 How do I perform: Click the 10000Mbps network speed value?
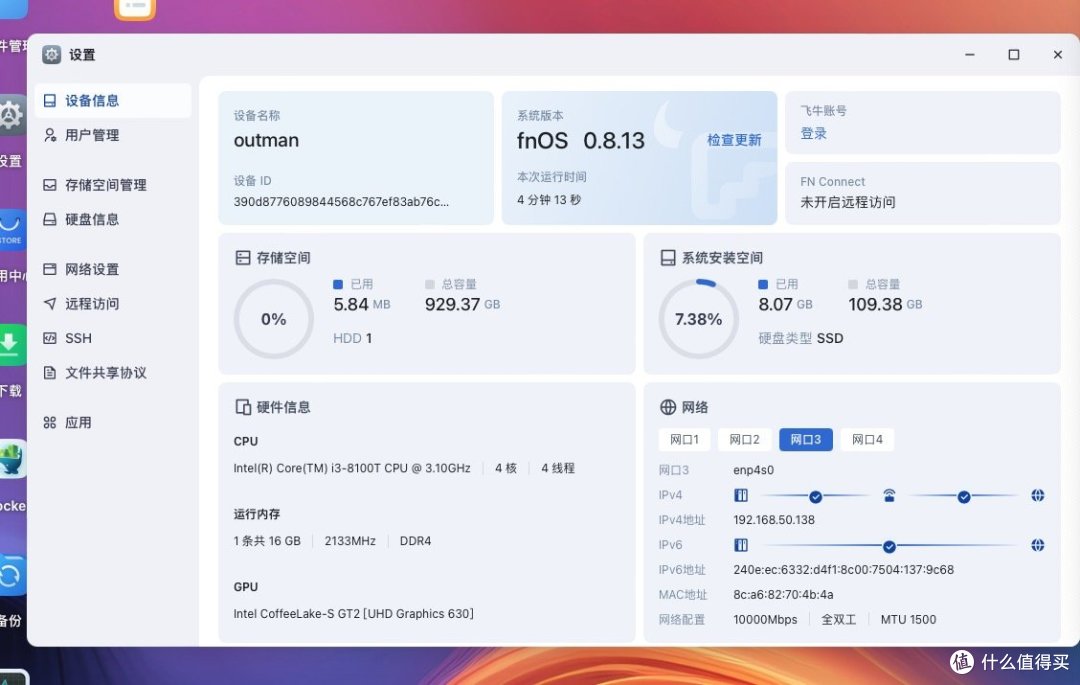point(765,620)
